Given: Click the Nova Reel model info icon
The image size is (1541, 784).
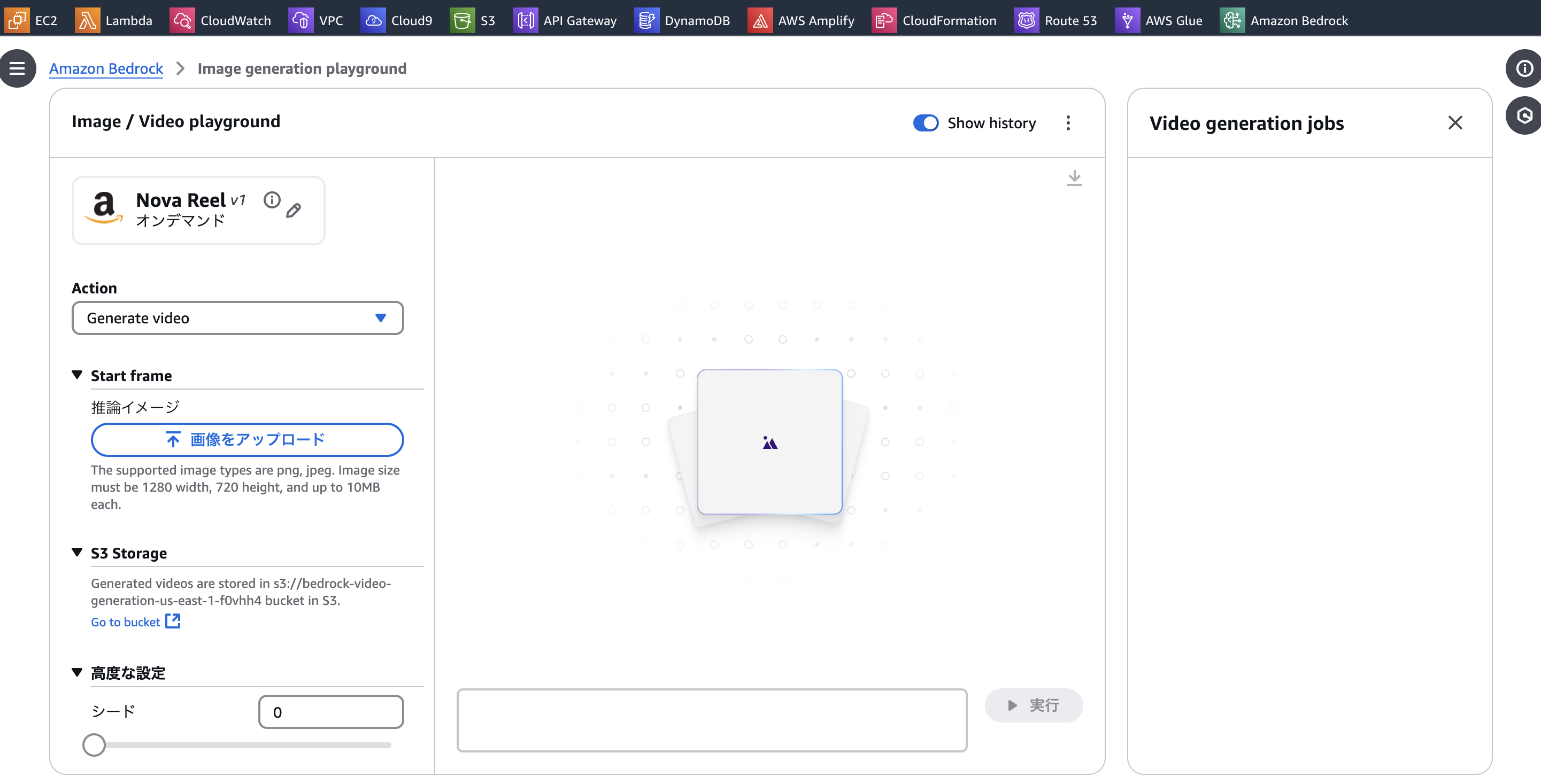Looking at the screenshot, I should click(272, 200).
